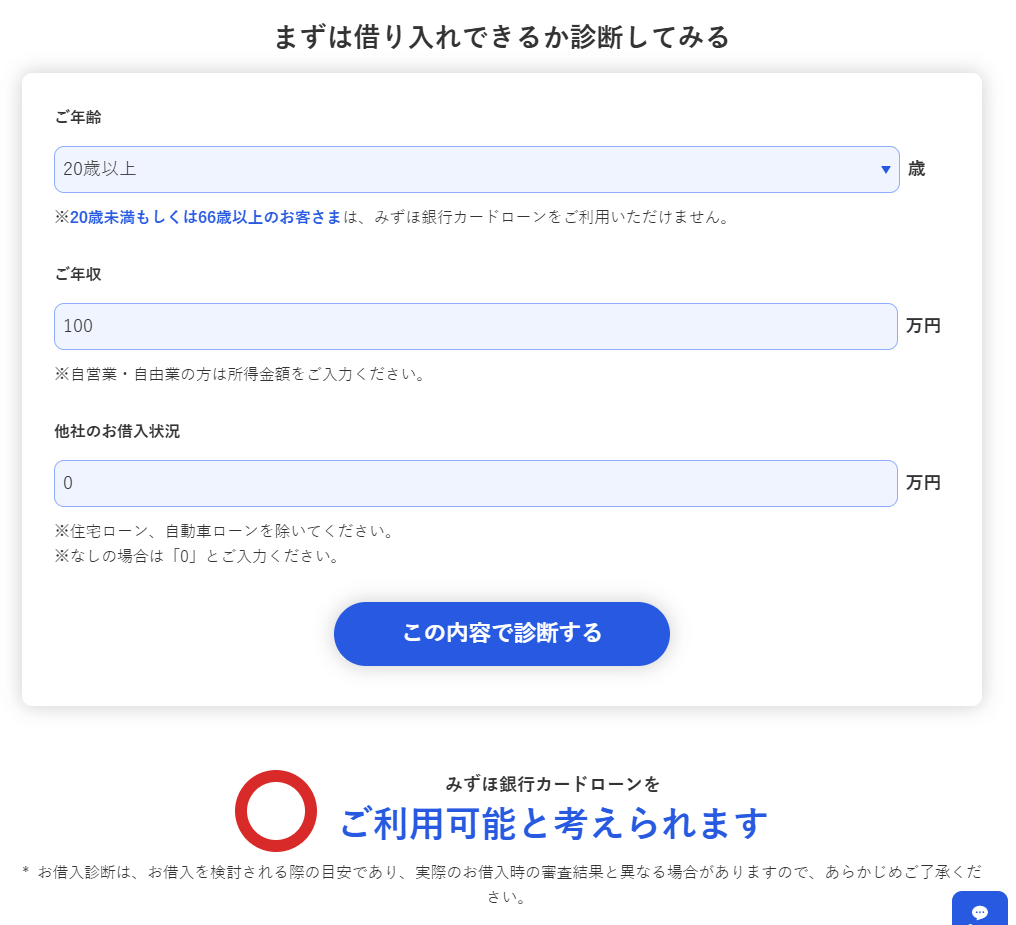Open the chat bubble icon at bottom right
This screenshot has width=1016, height=925.
(x=980, y=910)
